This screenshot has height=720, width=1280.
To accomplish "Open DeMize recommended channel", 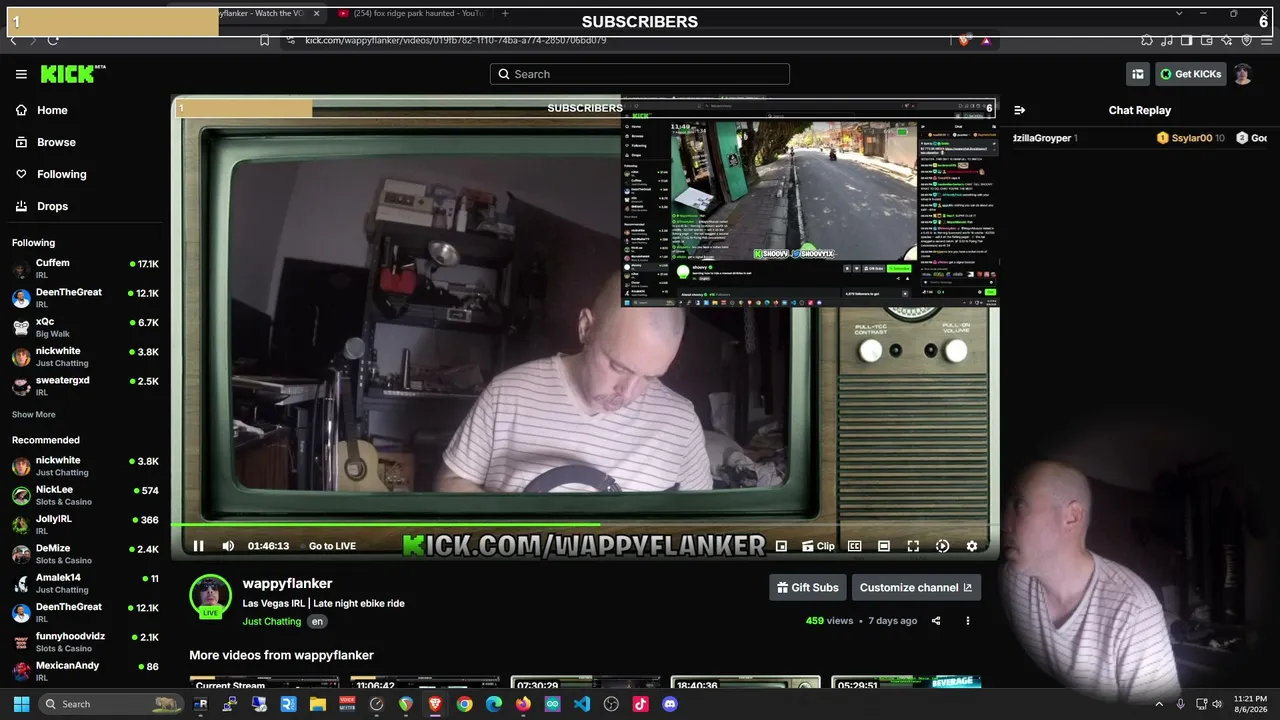I will [x=85, y=554].
